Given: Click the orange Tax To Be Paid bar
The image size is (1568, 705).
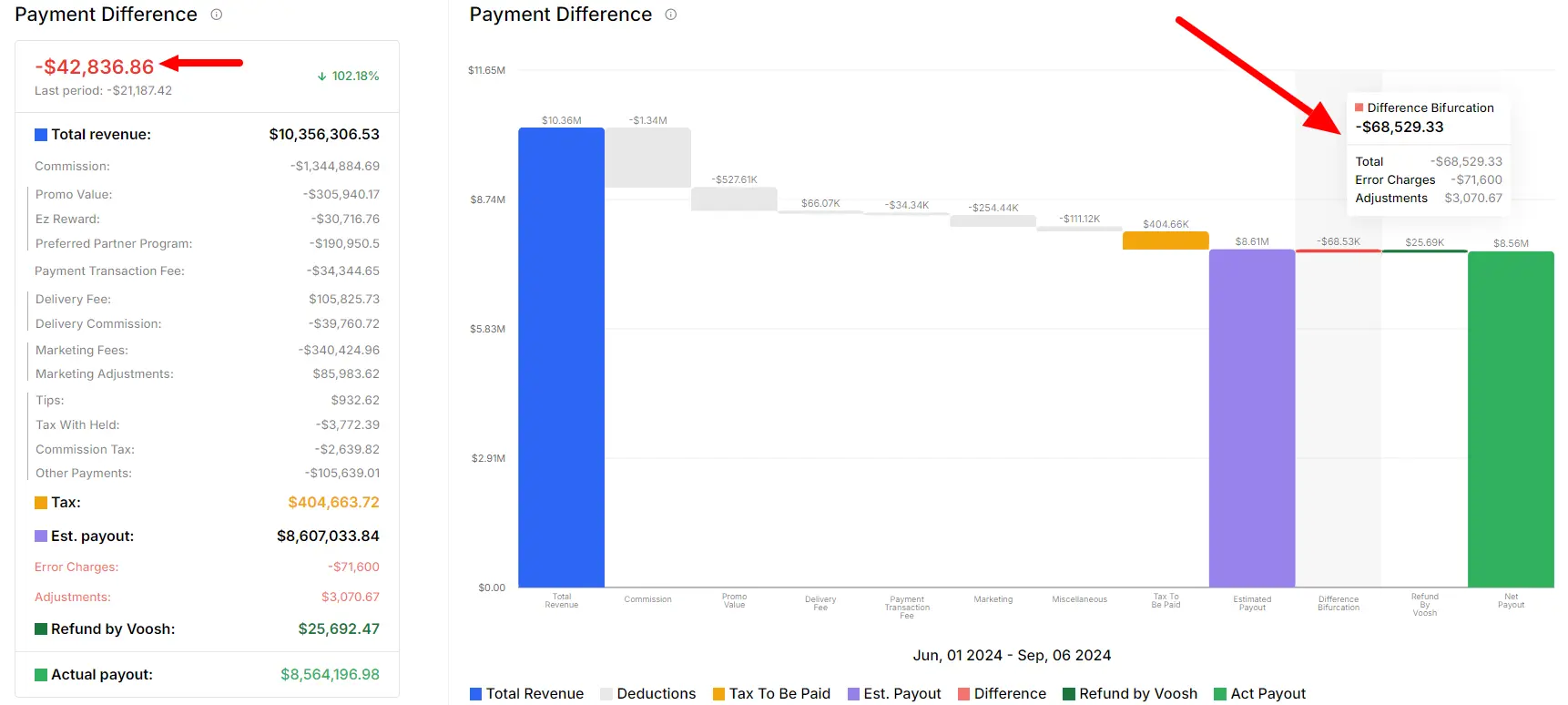Looking at the screenshot, I should coord(1166,240).
